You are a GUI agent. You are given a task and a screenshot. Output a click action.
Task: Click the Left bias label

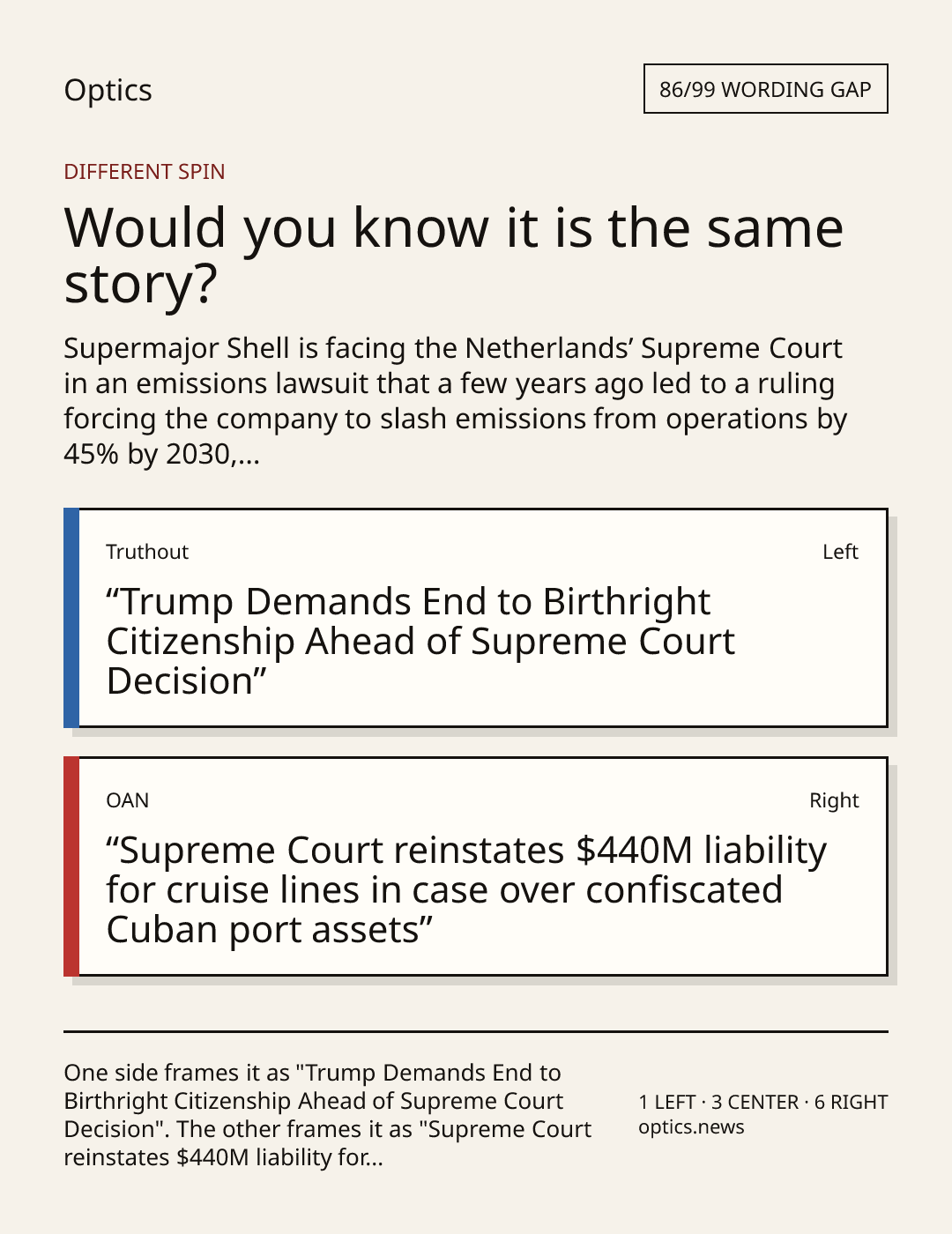click(x=840, y=552)
